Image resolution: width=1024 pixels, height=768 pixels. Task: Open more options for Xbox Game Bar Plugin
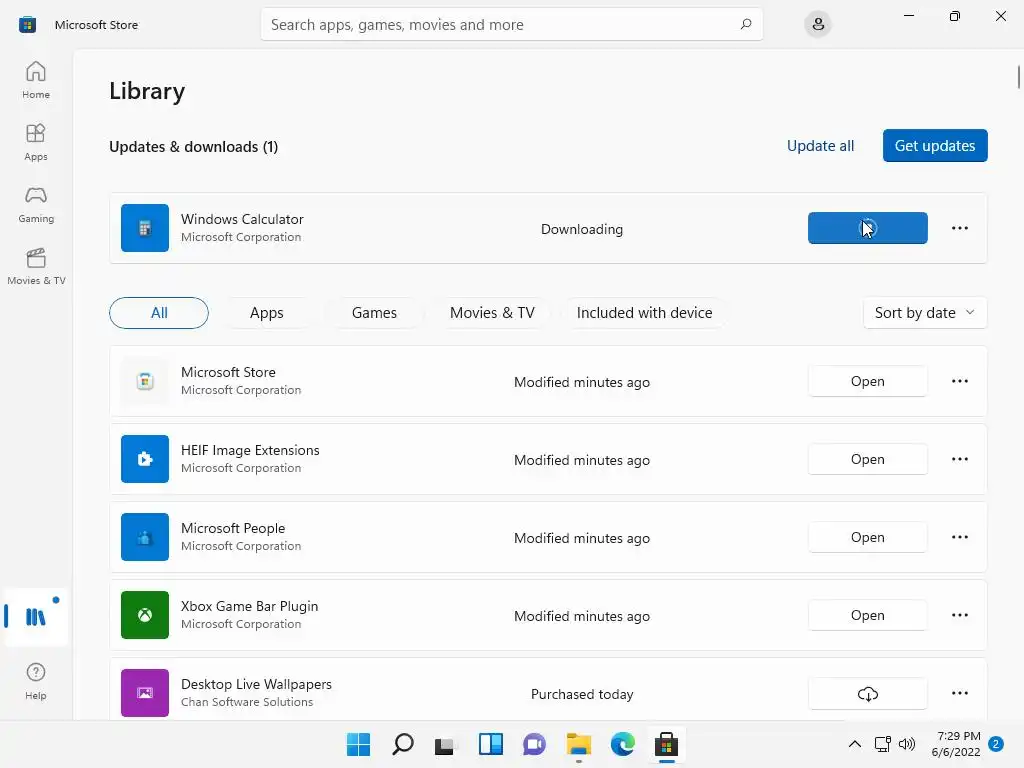tap(959, 615)
